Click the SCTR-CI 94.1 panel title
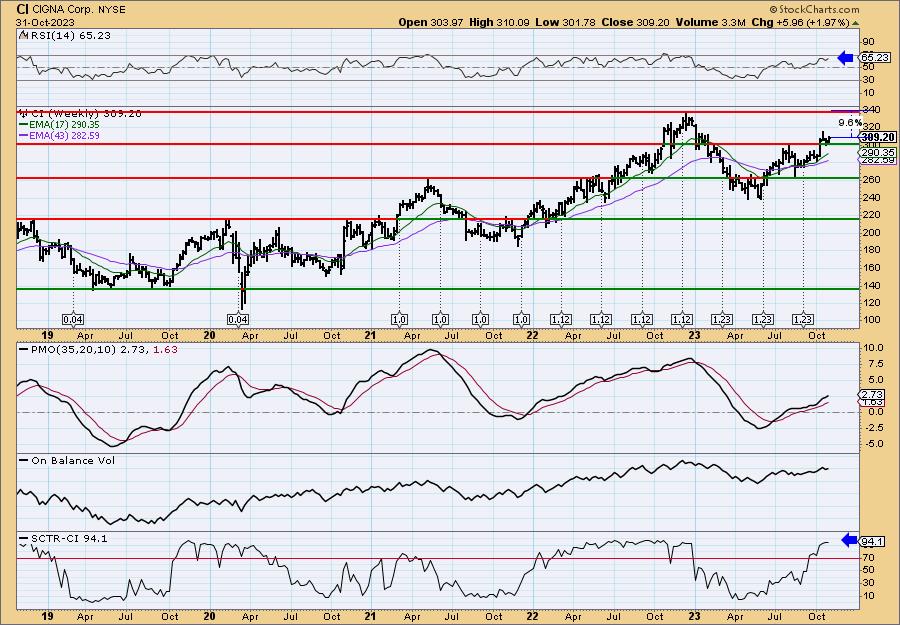The image size is (900, 625). 68,539
